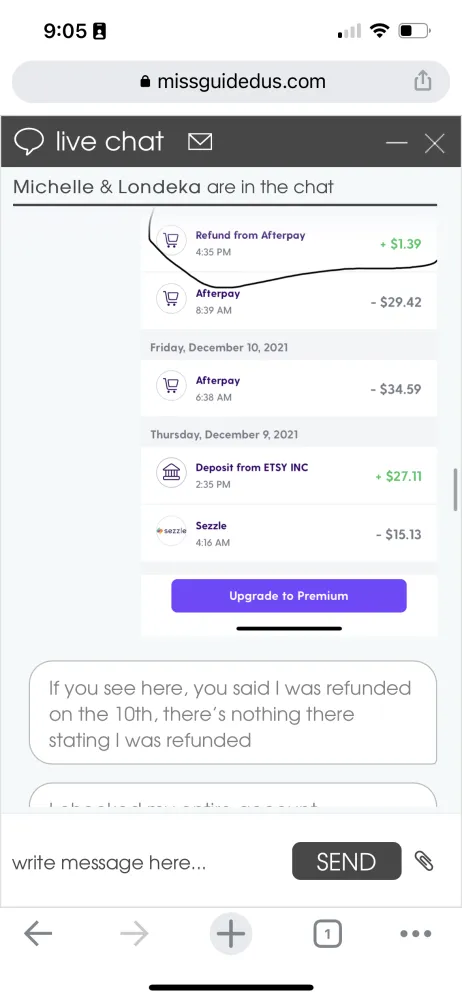The height and width of the screenshot is (1000, 462).
Task: Close the live chat with X
Action: (435, 143)
